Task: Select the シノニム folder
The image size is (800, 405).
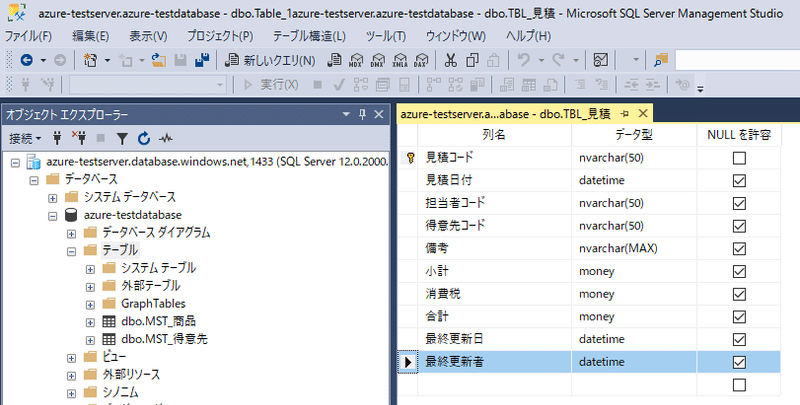Action: 120,392
